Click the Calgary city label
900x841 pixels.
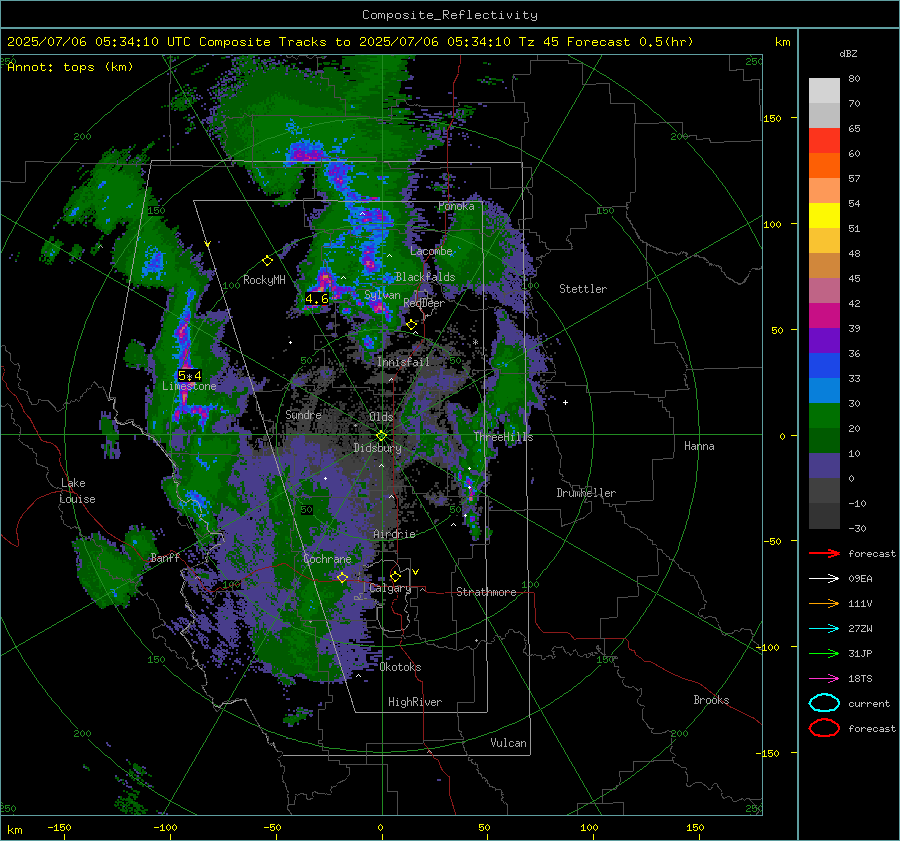click(390, 588)
